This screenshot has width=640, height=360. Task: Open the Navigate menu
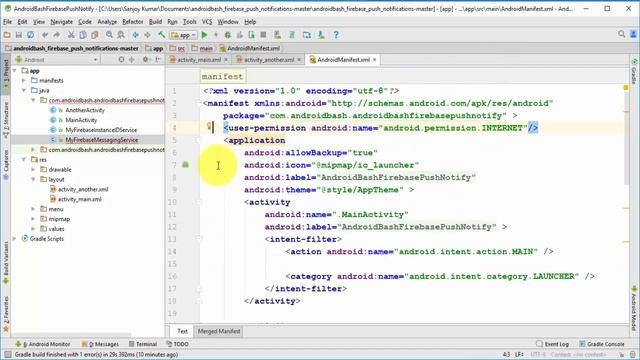(x=62, y=22)
